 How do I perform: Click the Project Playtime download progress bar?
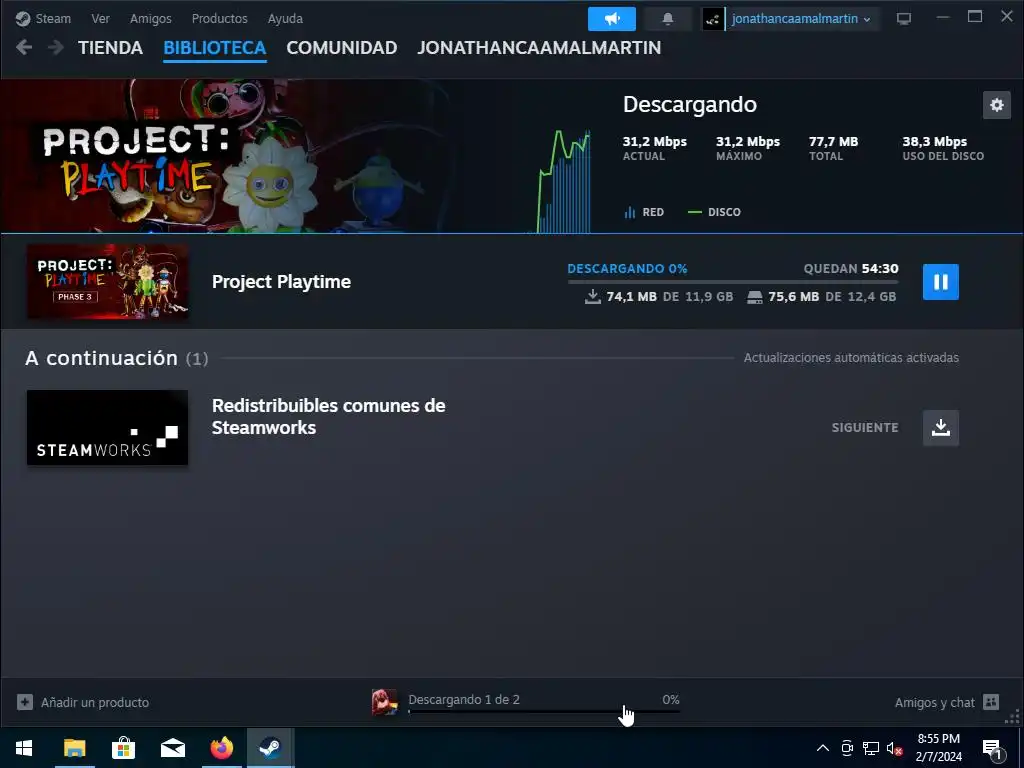(733, 281)
